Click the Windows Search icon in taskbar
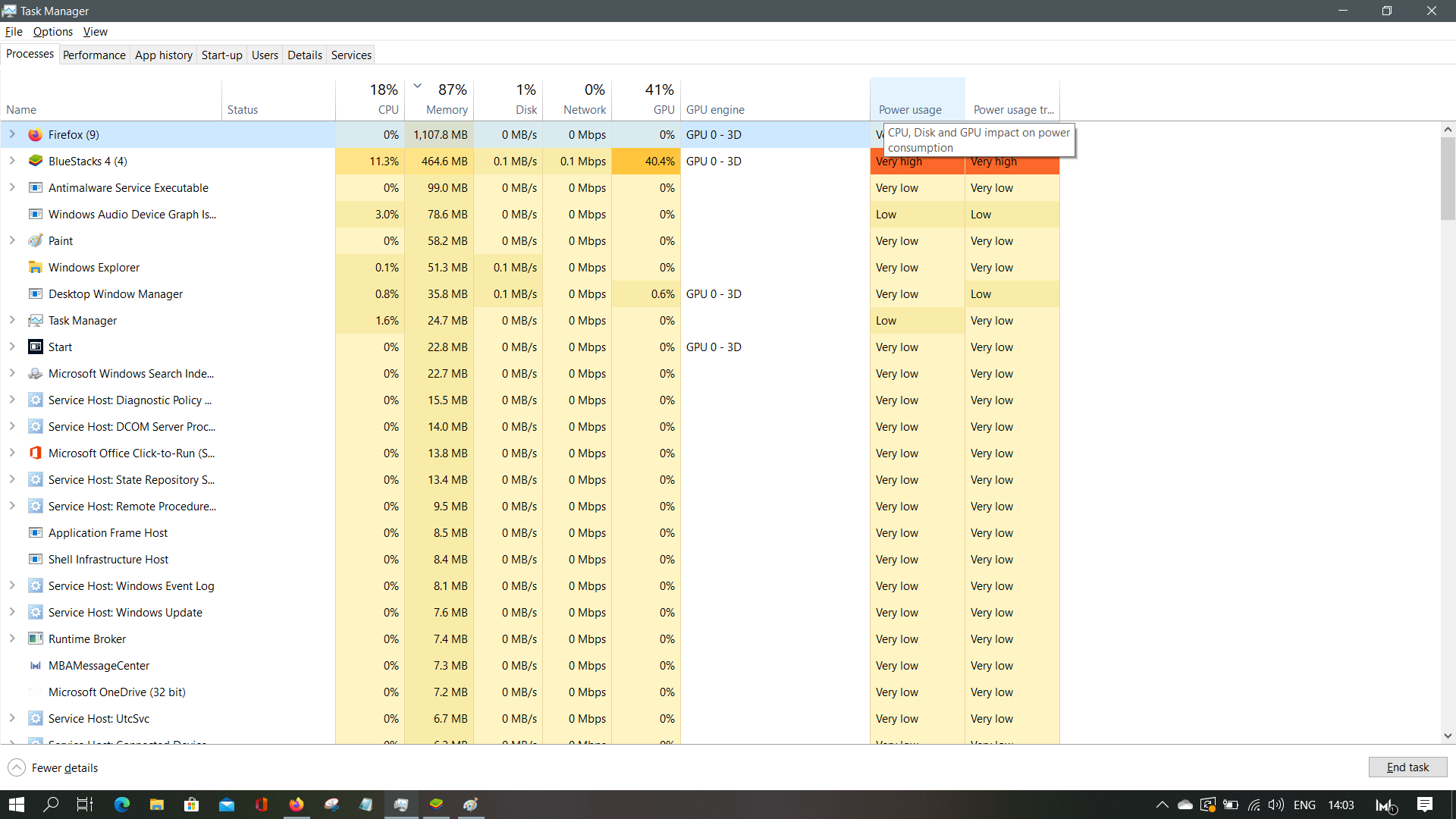The height and width of the screenshot is (819, 1456). [x=51, y=805]
